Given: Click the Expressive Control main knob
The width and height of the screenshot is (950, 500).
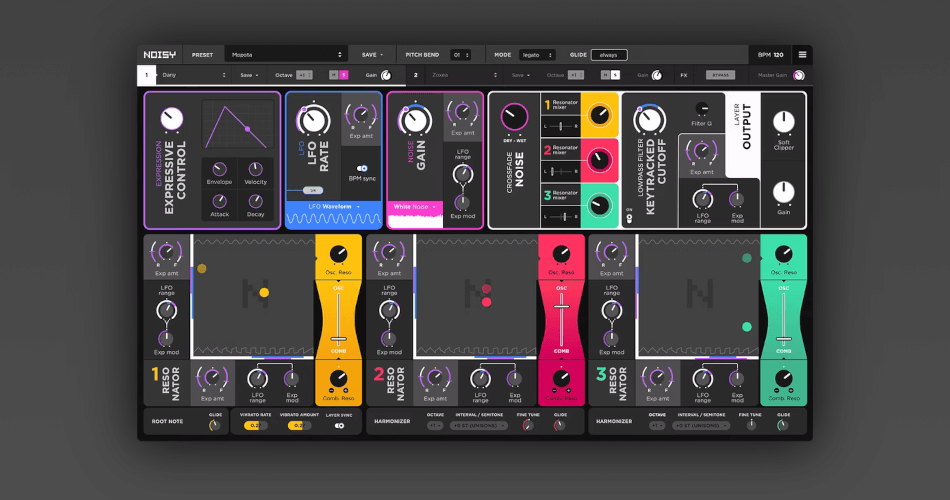Looking at the screenshot, I should point(173,120).
